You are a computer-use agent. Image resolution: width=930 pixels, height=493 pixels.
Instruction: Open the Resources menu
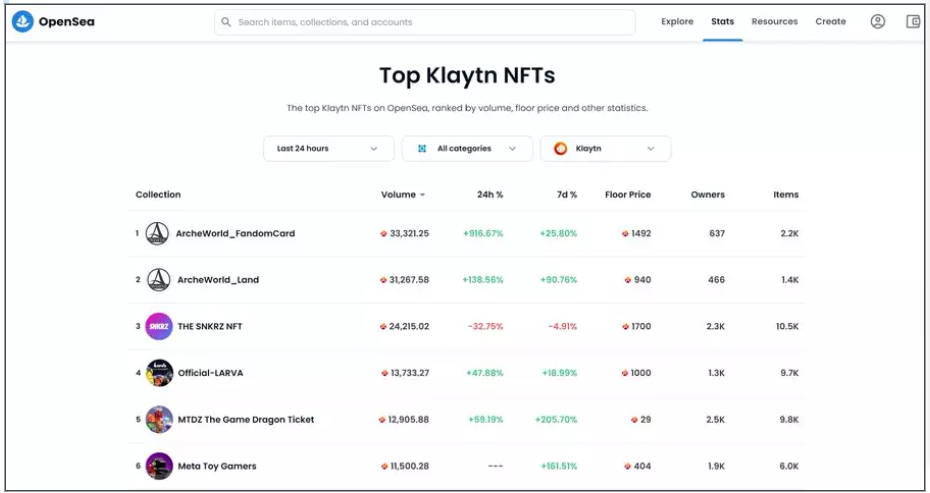coord(775,21)
